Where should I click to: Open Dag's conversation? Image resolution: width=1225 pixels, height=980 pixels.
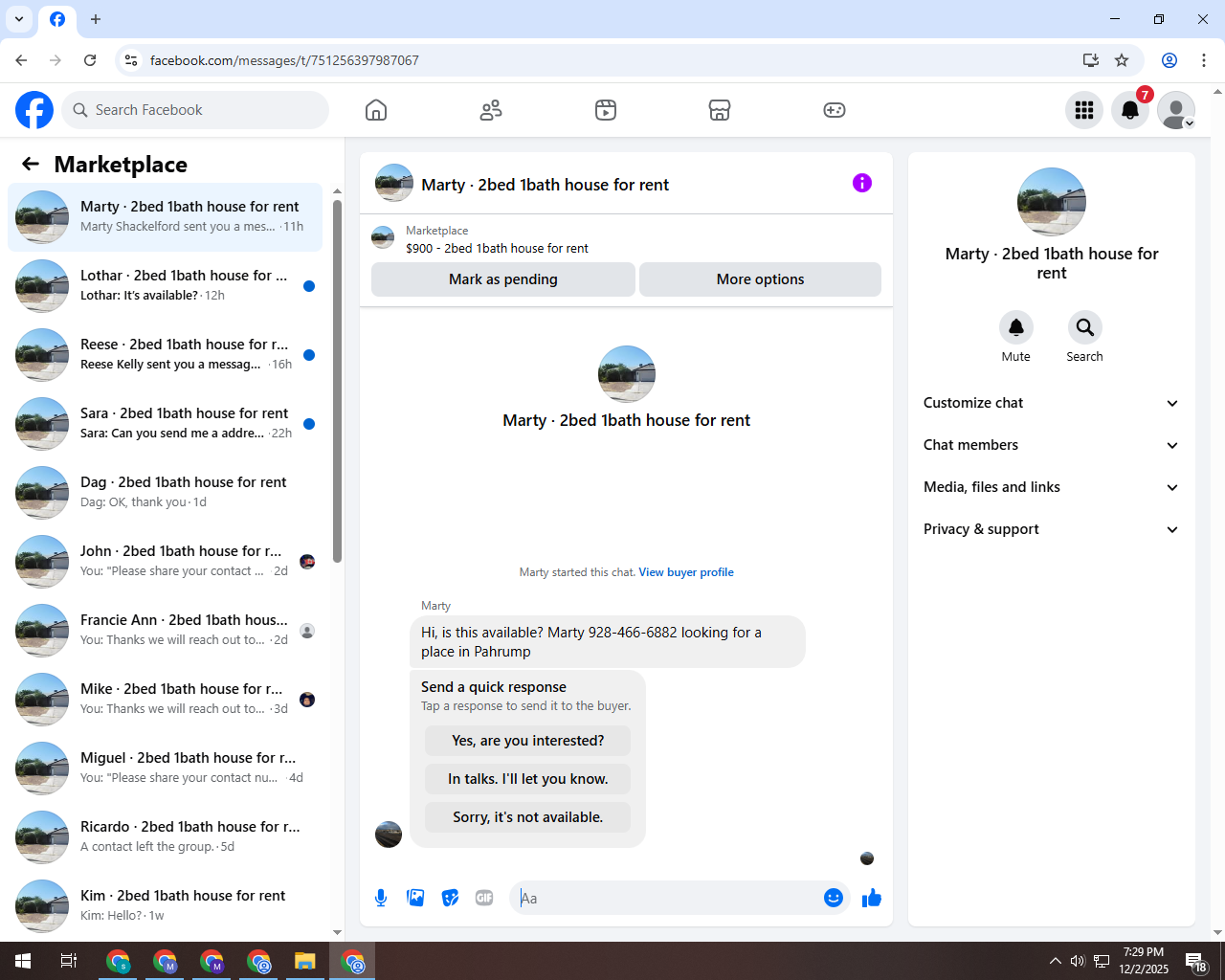(x=166, y=493)
